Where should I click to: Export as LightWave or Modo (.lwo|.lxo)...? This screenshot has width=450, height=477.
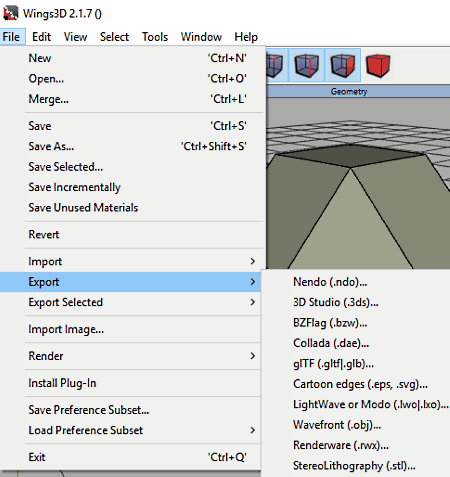[x=356, y=404]
